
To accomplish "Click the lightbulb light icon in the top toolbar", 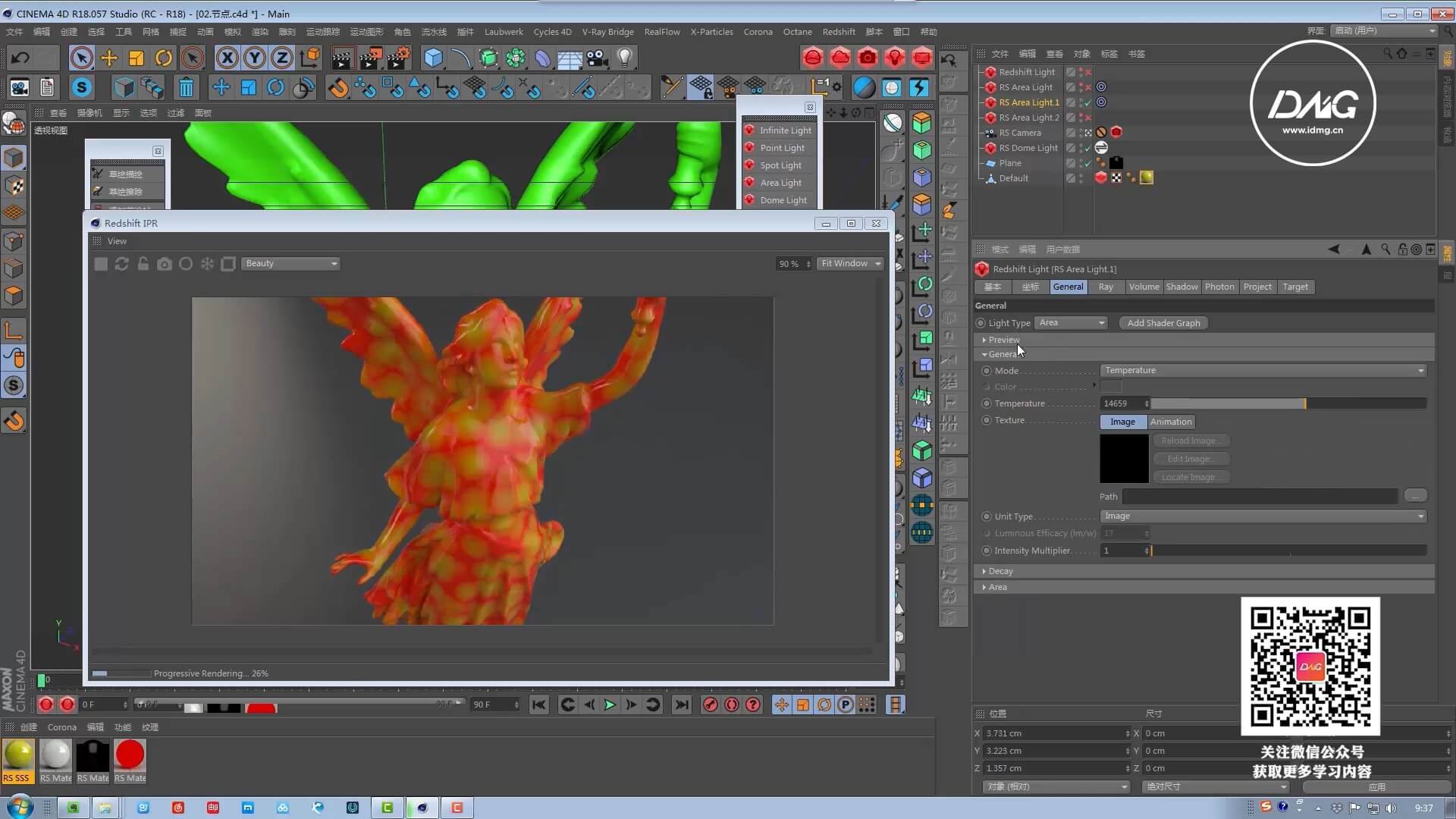I will click(624, 58).
